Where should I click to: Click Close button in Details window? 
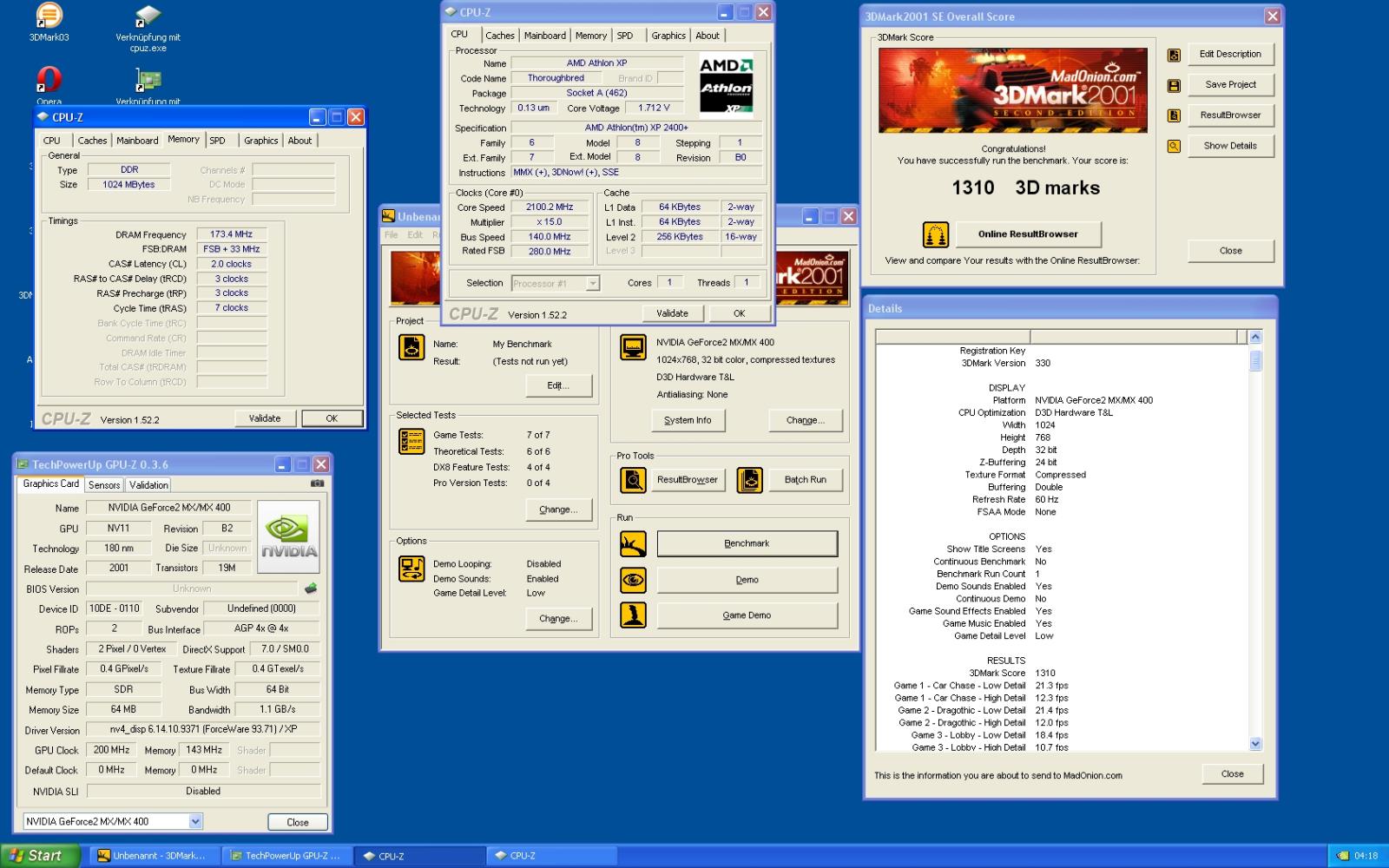[x=1232, y=773]
